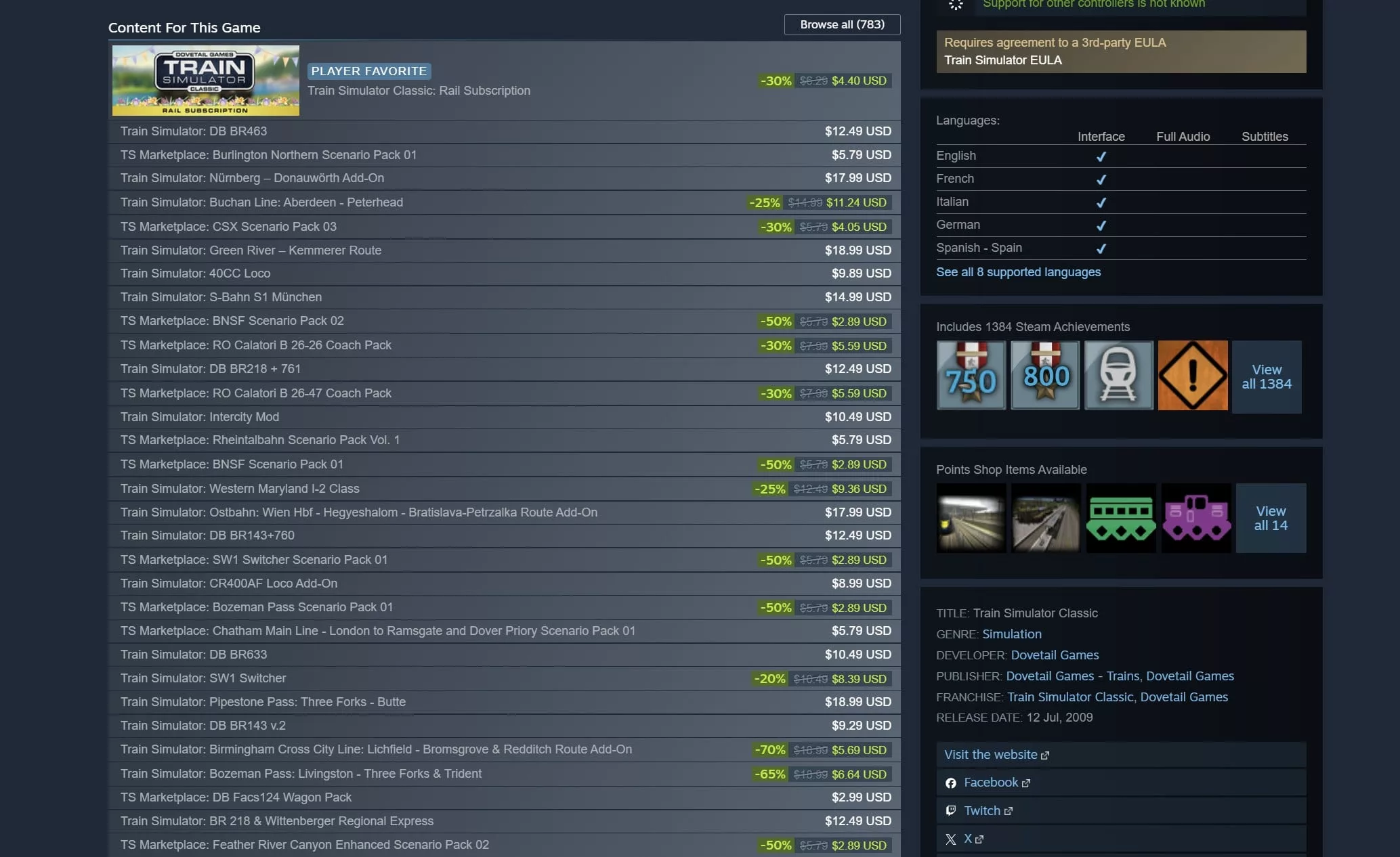This screenshot has height=857, width=1400.
Task: Click the orange warning sign achievement icon
Action: tap(1193, 376)
